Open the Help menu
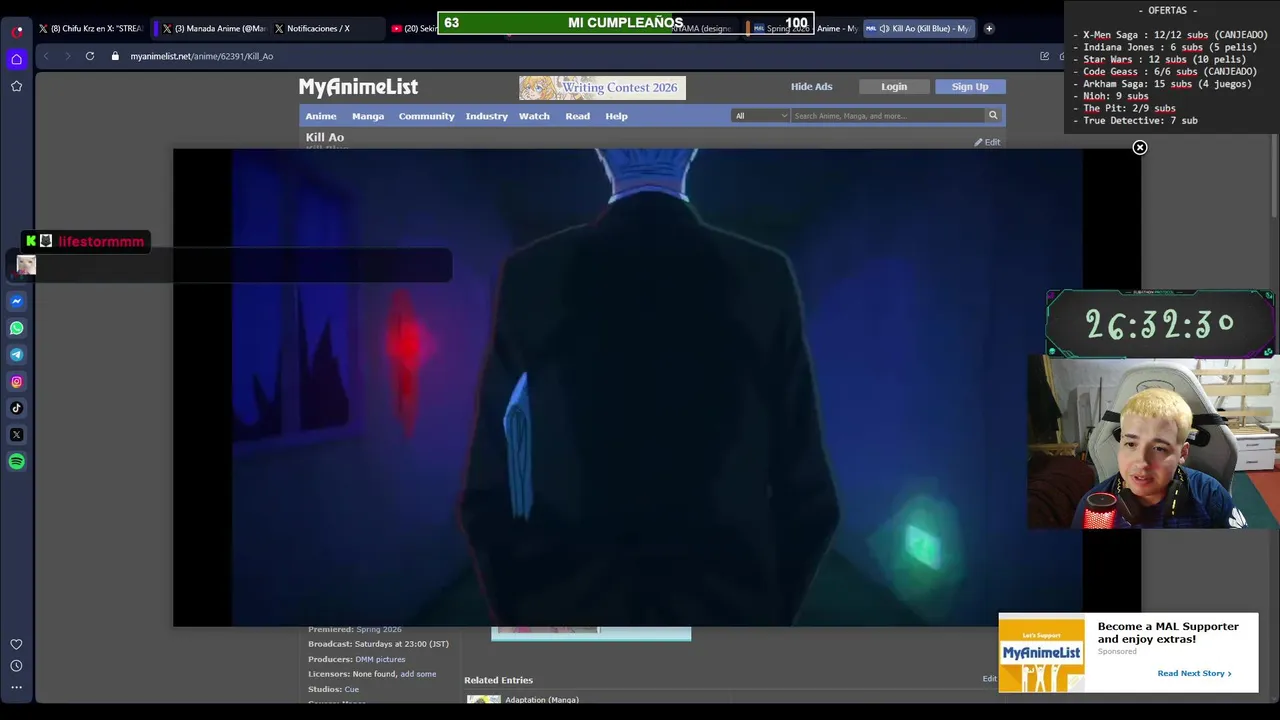The height and width of the screenshot is (720, 1280). (x=616, y=116)
